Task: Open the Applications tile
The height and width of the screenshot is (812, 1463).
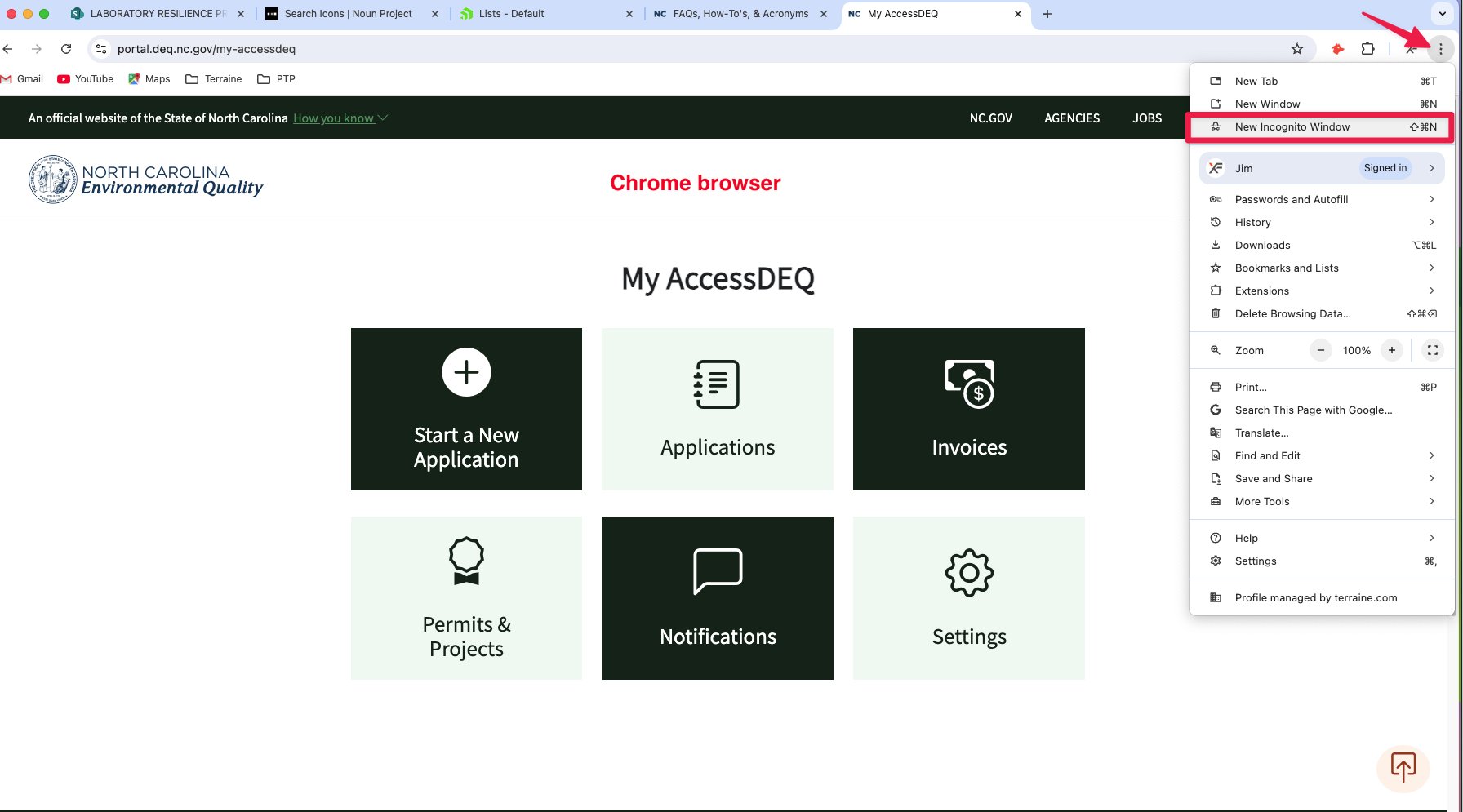Action: point(717,410)
